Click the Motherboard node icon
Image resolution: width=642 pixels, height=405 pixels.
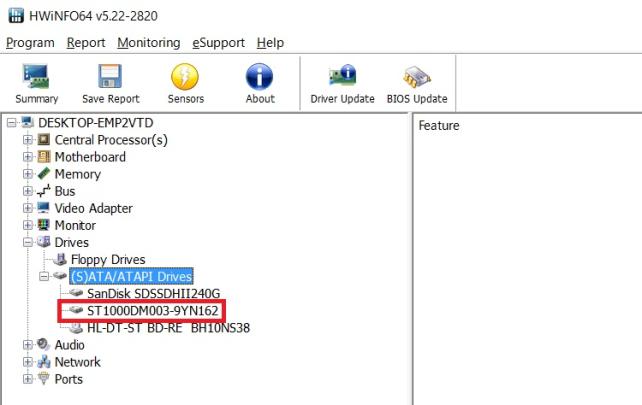44,157
